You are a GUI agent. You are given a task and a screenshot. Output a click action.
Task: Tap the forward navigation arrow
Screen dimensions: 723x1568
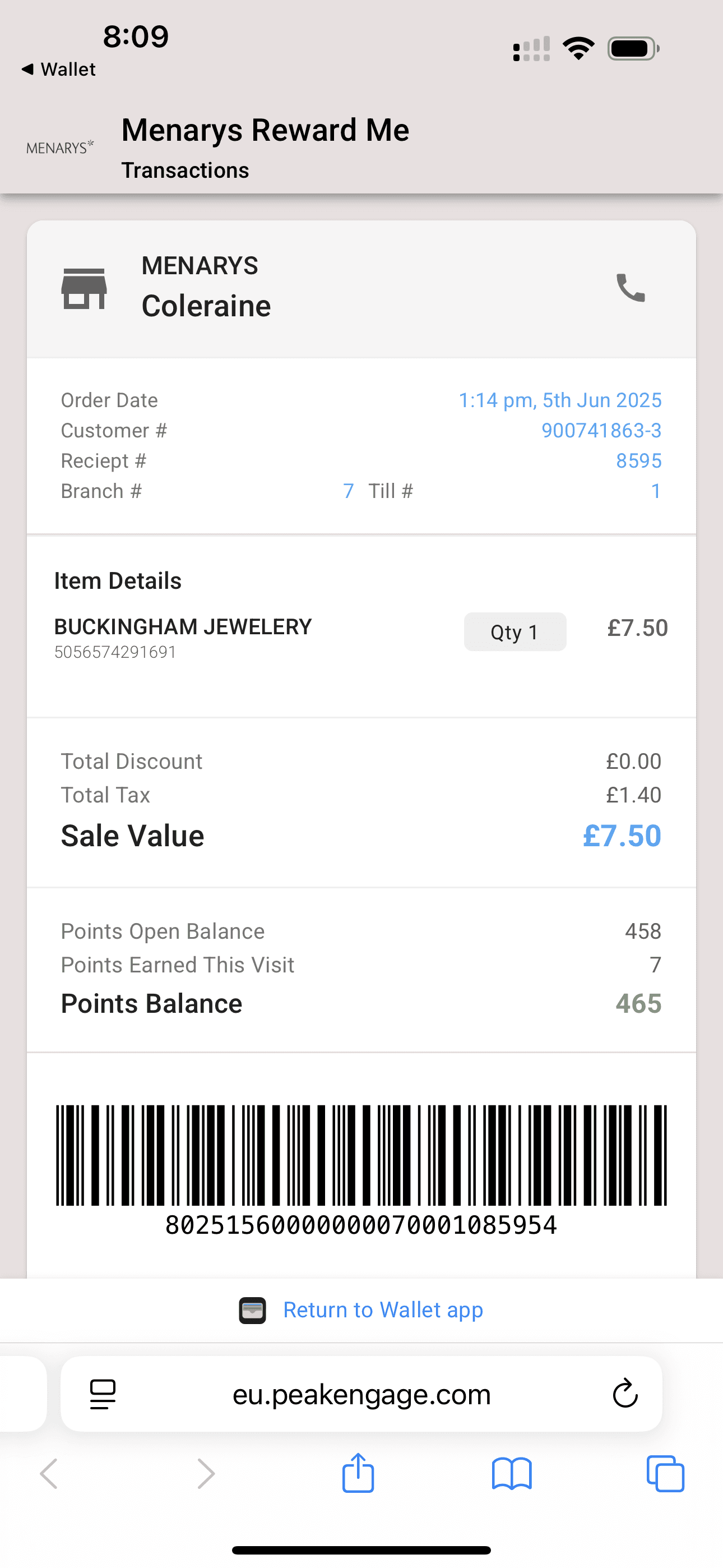click(206, 1474)
